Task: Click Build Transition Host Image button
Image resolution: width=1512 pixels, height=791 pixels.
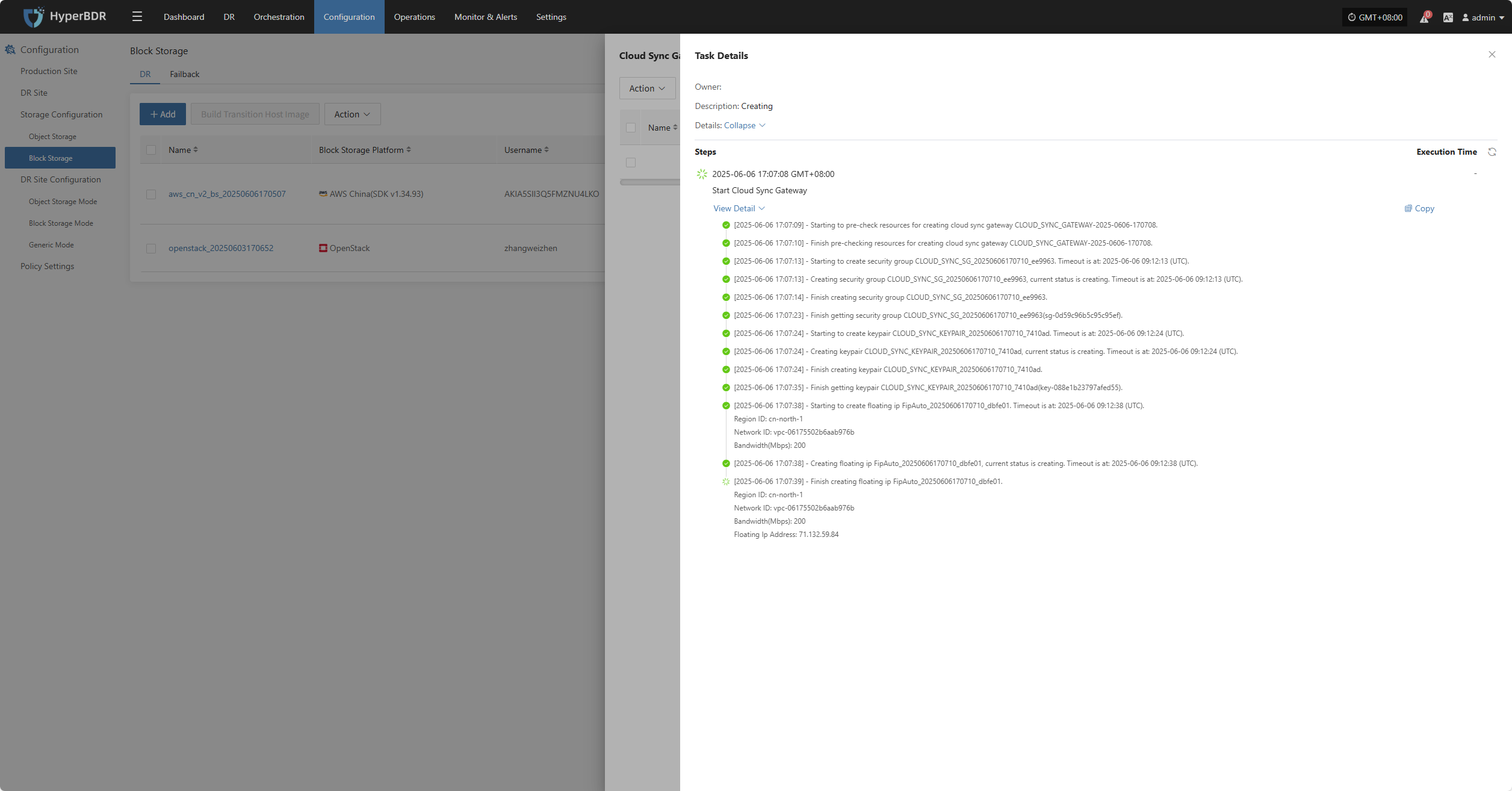Action: 255,114
